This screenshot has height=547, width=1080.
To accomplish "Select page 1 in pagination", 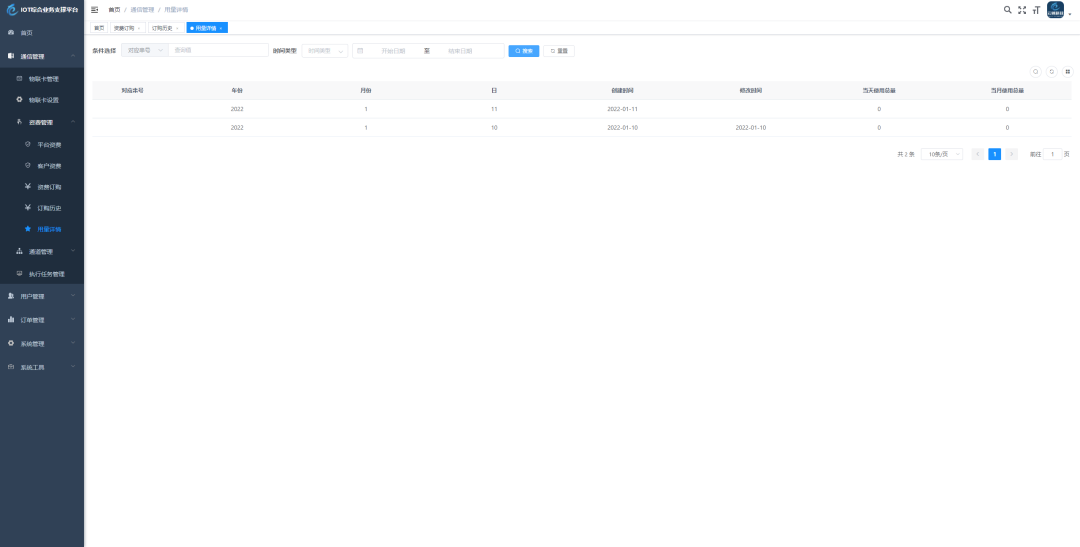I will 995,154.
